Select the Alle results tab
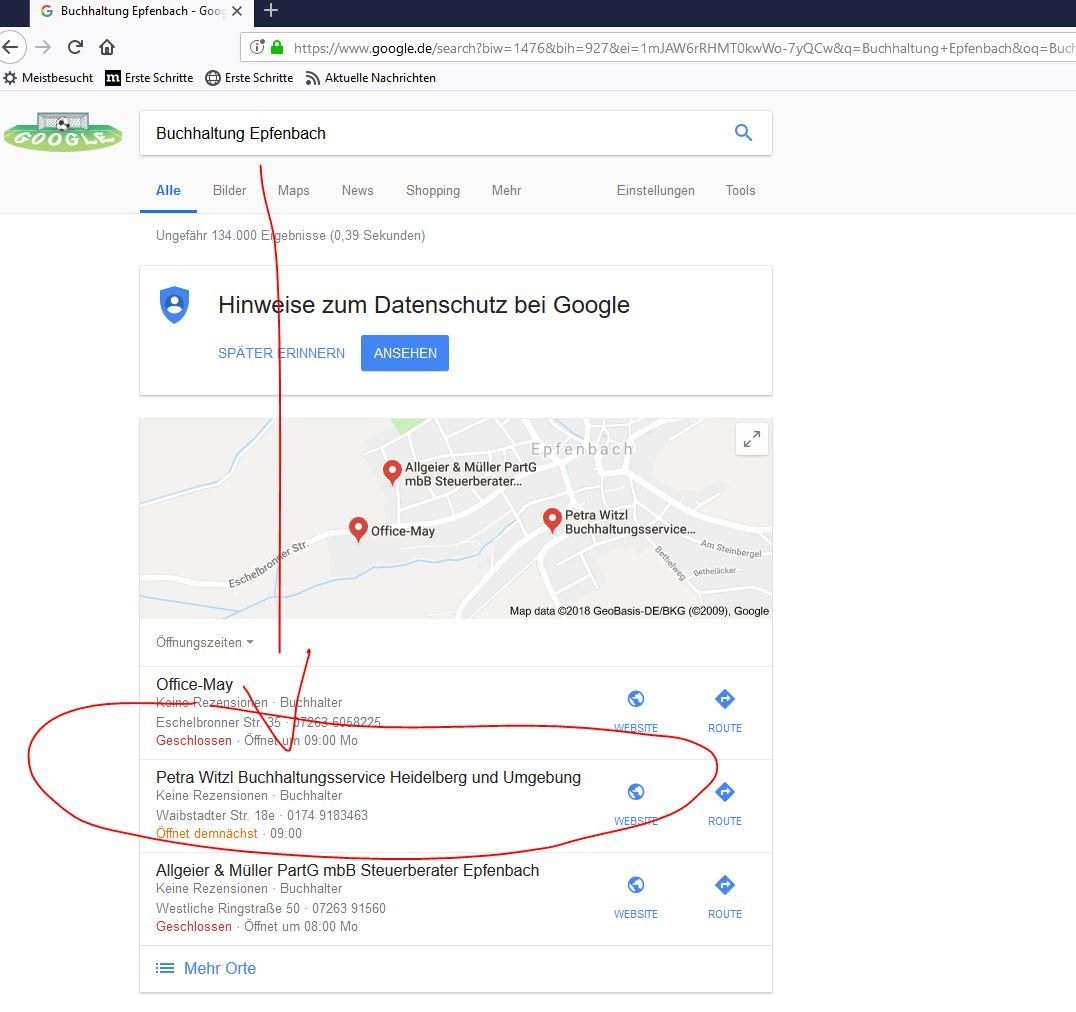The width and height of the screenshot is (1076, 1012). [x=168, y=191]
